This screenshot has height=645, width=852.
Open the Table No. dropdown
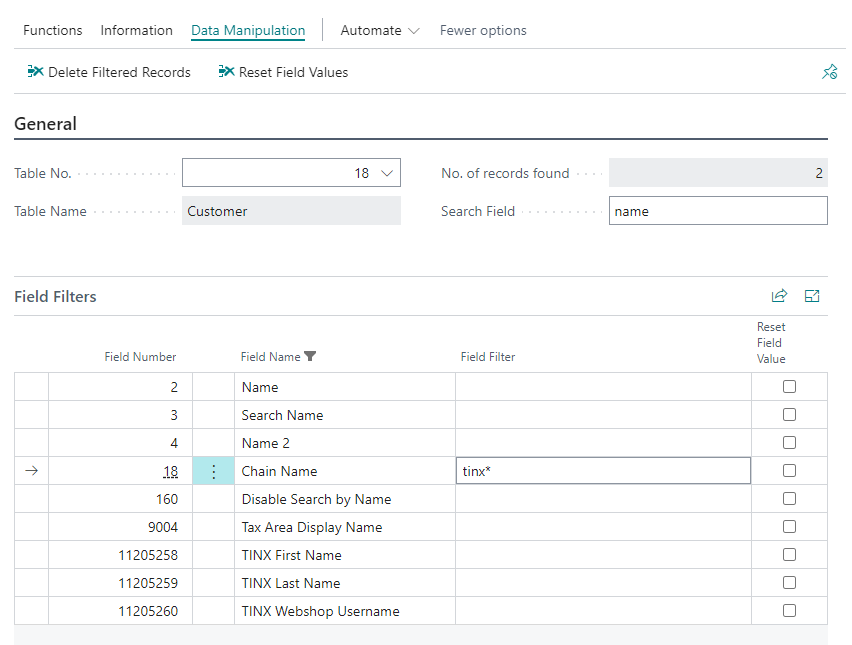tap(389, 173)
